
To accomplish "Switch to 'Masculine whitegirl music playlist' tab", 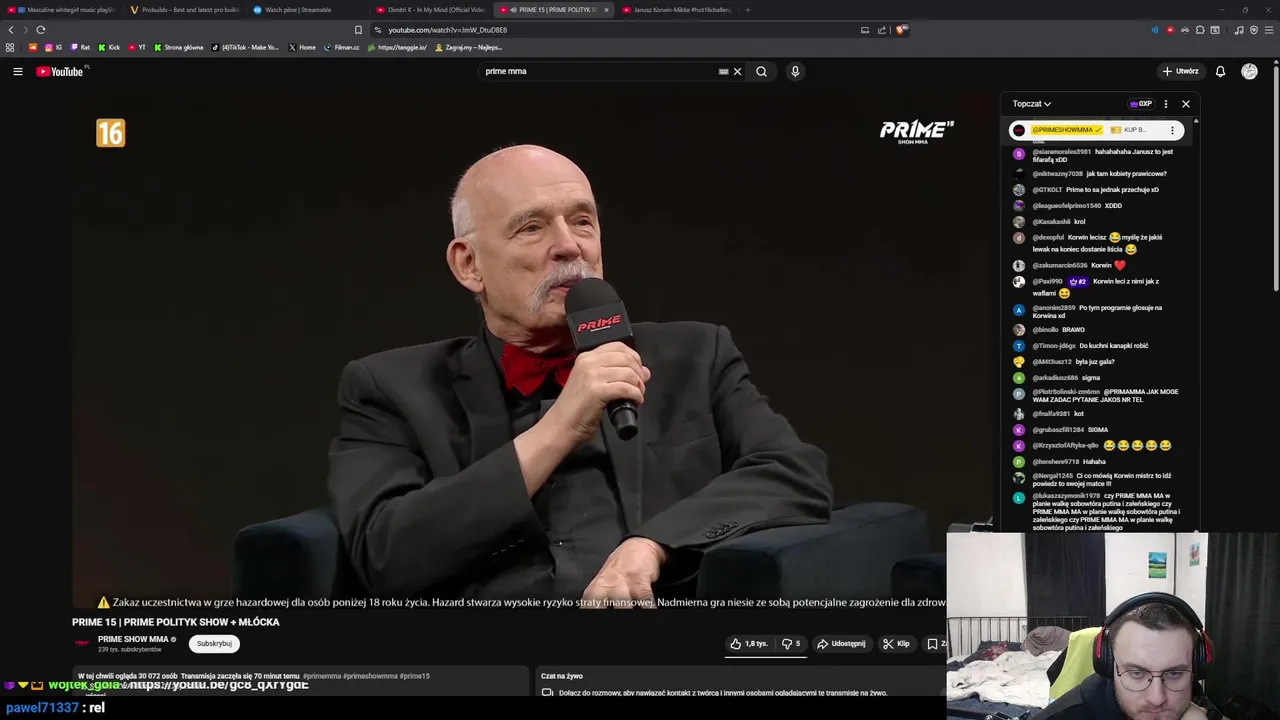I will point(63,10).
